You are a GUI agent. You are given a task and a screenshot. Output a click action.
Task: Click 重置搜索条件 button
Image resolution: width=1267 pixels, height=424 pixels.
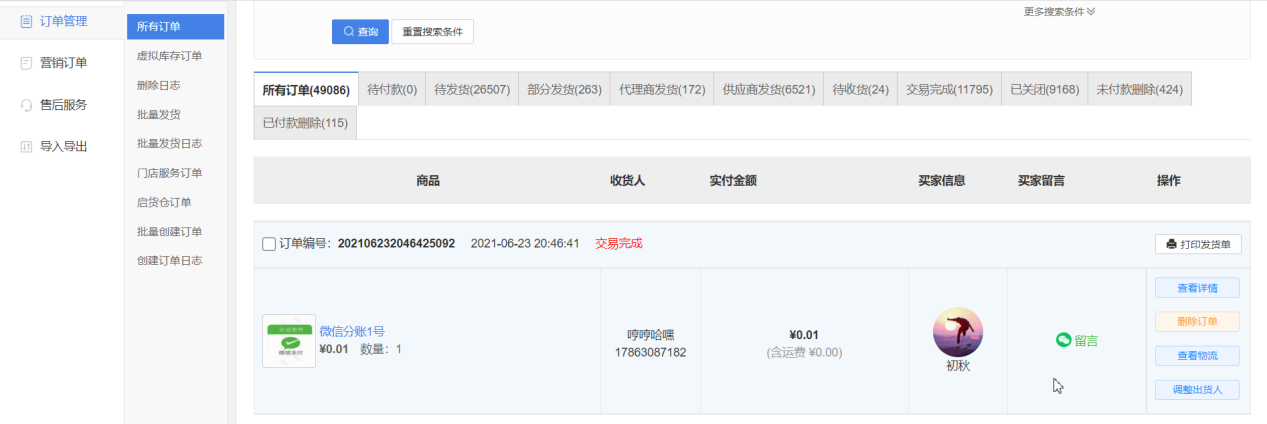coord(432,32)
